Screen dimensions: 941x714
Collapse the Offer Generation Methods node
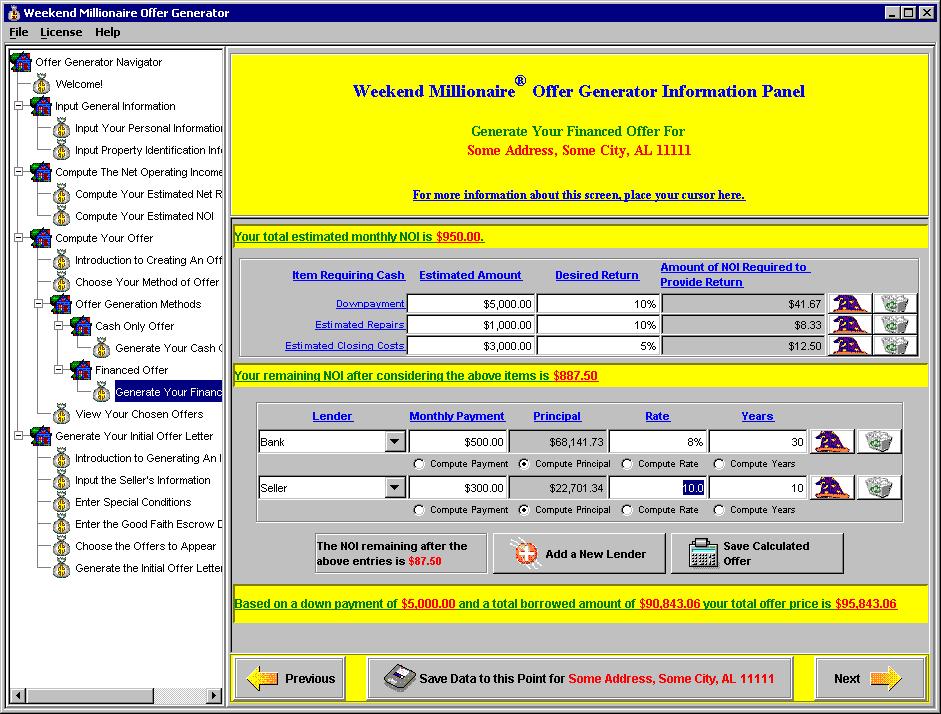point(38,304)
